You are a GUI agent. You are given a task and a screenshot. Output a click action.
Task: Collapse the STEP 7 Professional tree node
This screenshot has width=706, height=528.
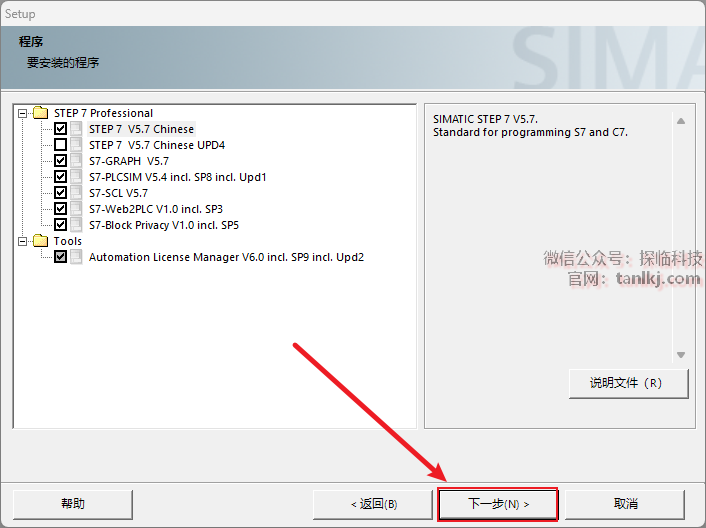23,113
